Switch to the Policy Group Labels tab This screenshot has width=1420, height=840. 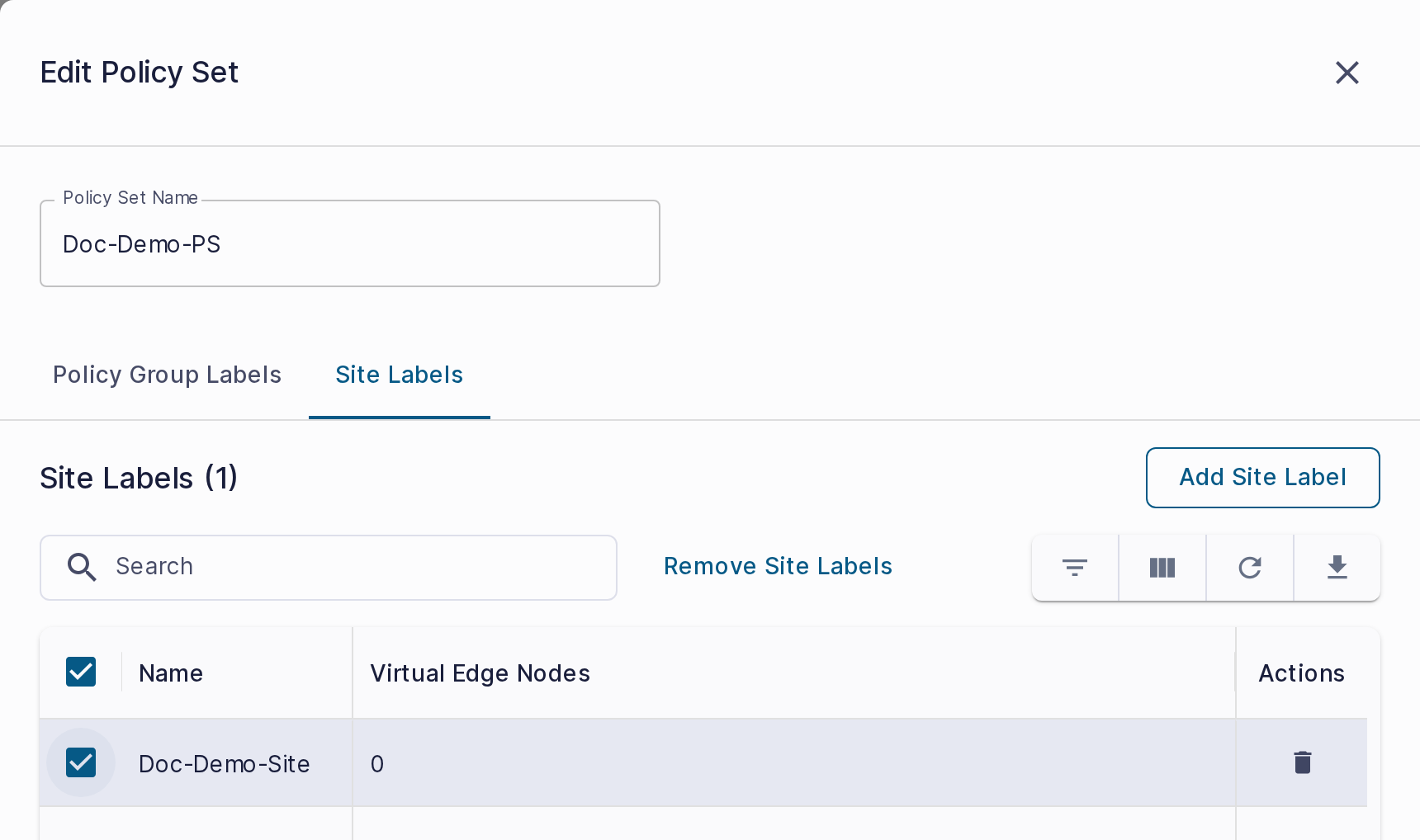pos(168,375)
